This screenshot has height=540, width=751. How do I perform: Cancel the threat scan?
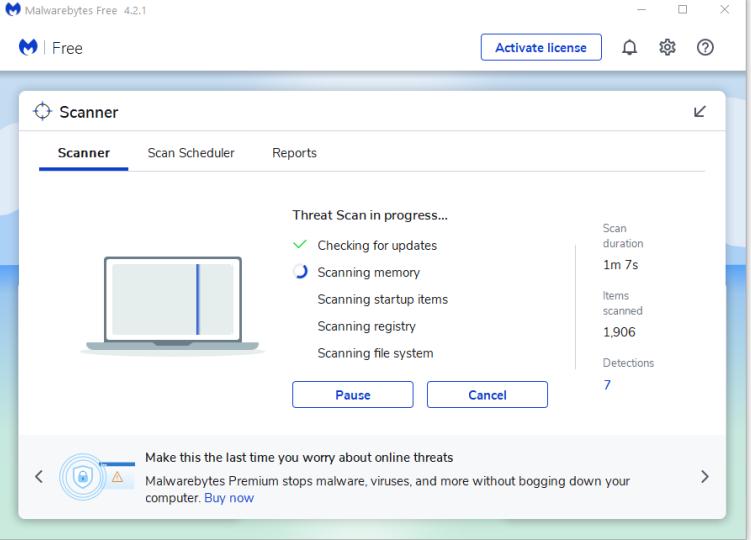pos(487,395)
